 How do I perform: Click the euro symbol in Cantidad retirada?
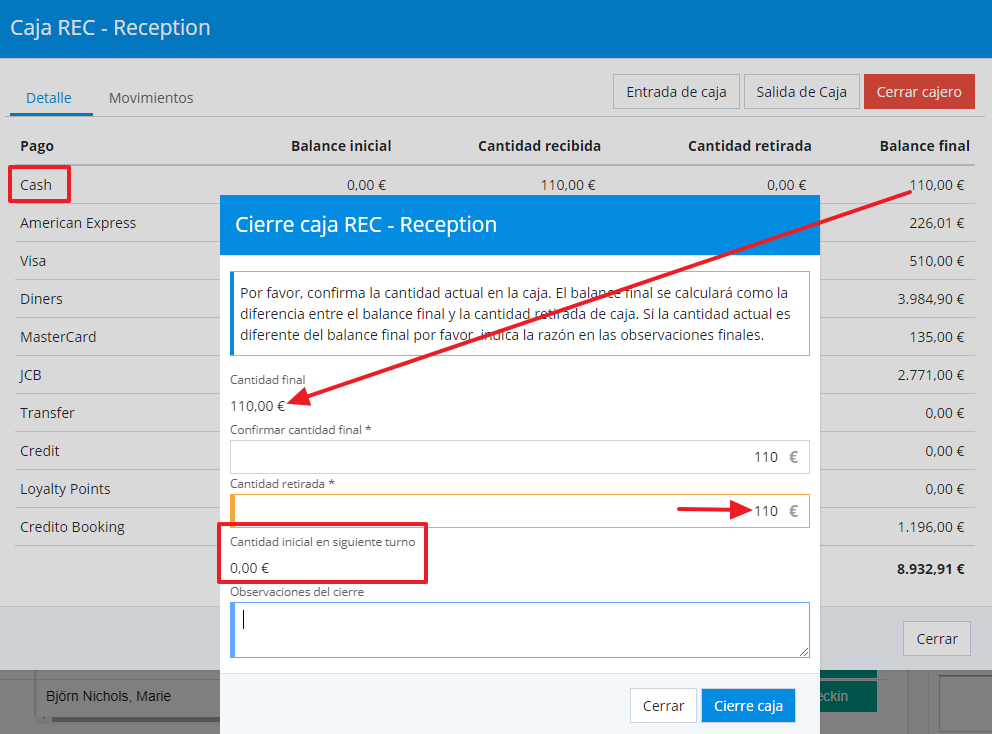click(794, 511)
